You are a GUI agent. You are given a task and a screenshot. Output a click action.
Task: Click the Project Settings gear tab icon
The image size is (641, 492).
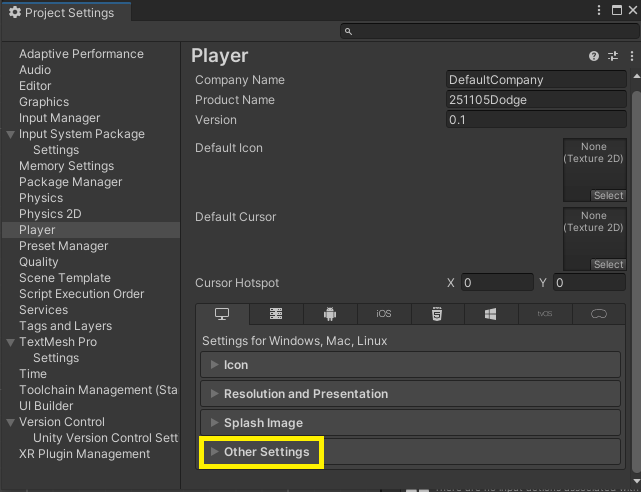pos(15,12)
